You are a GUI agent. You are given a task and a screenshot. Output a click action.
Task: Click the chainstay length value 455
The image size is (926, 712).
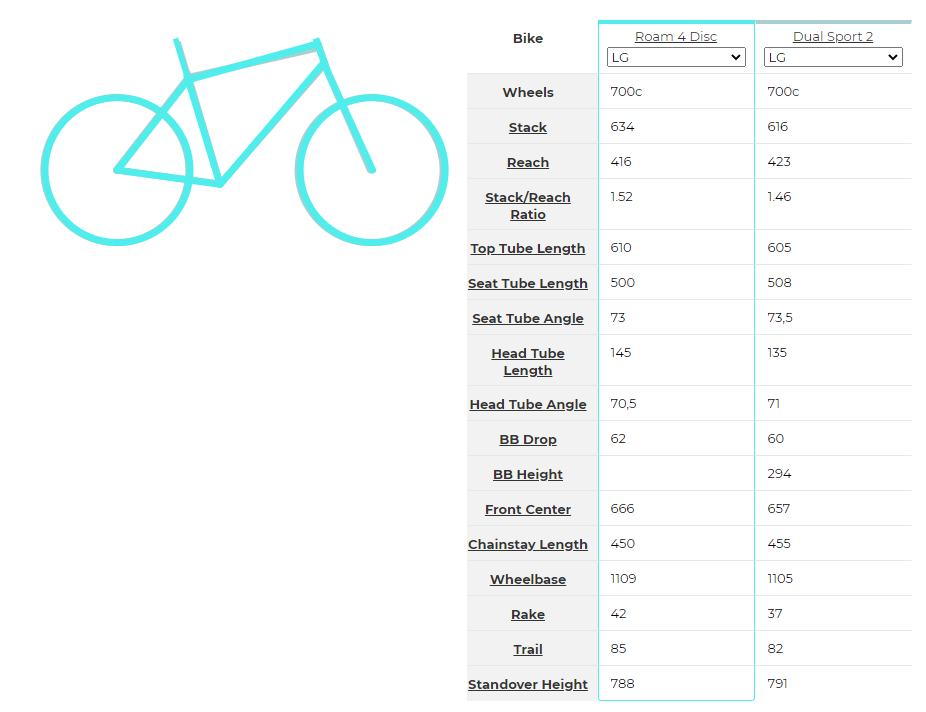point(779,544)
